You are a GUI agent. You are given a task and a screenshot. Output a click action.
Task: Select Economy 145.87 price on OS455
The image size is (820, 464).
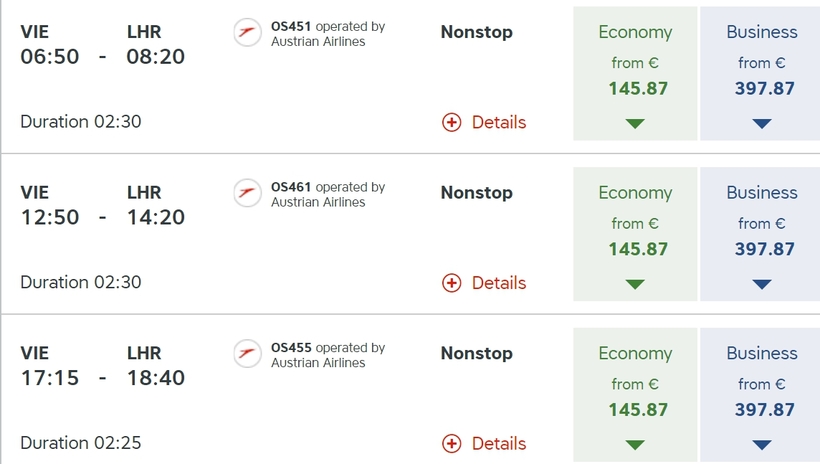click(x=638, y=410)
